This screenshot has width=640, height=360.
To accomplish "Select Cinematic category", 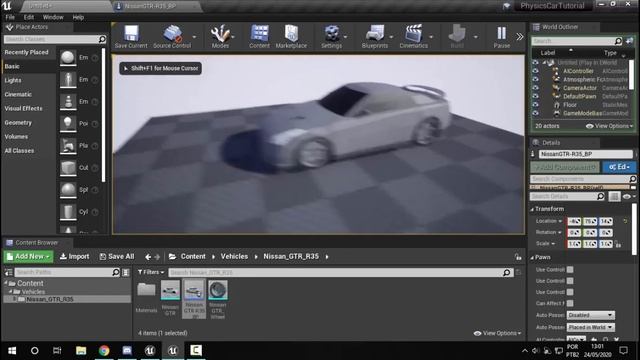I will [x=18, y=94].
